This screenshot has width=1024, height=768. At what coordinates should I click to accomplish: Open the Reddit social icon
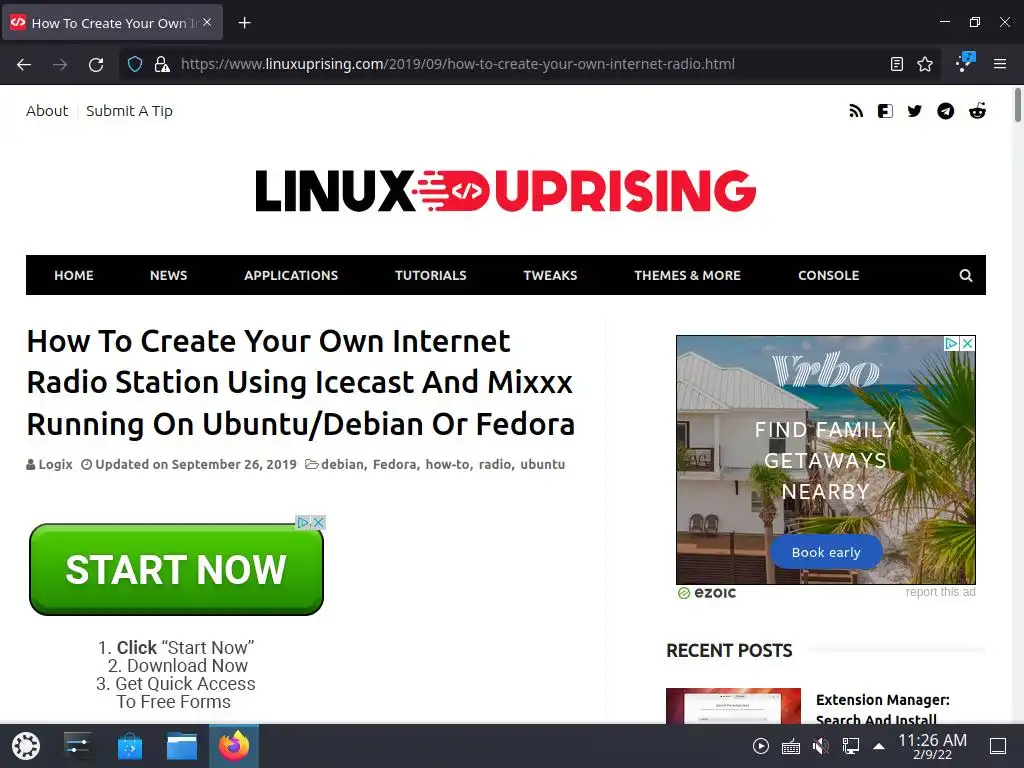[977, 111]
